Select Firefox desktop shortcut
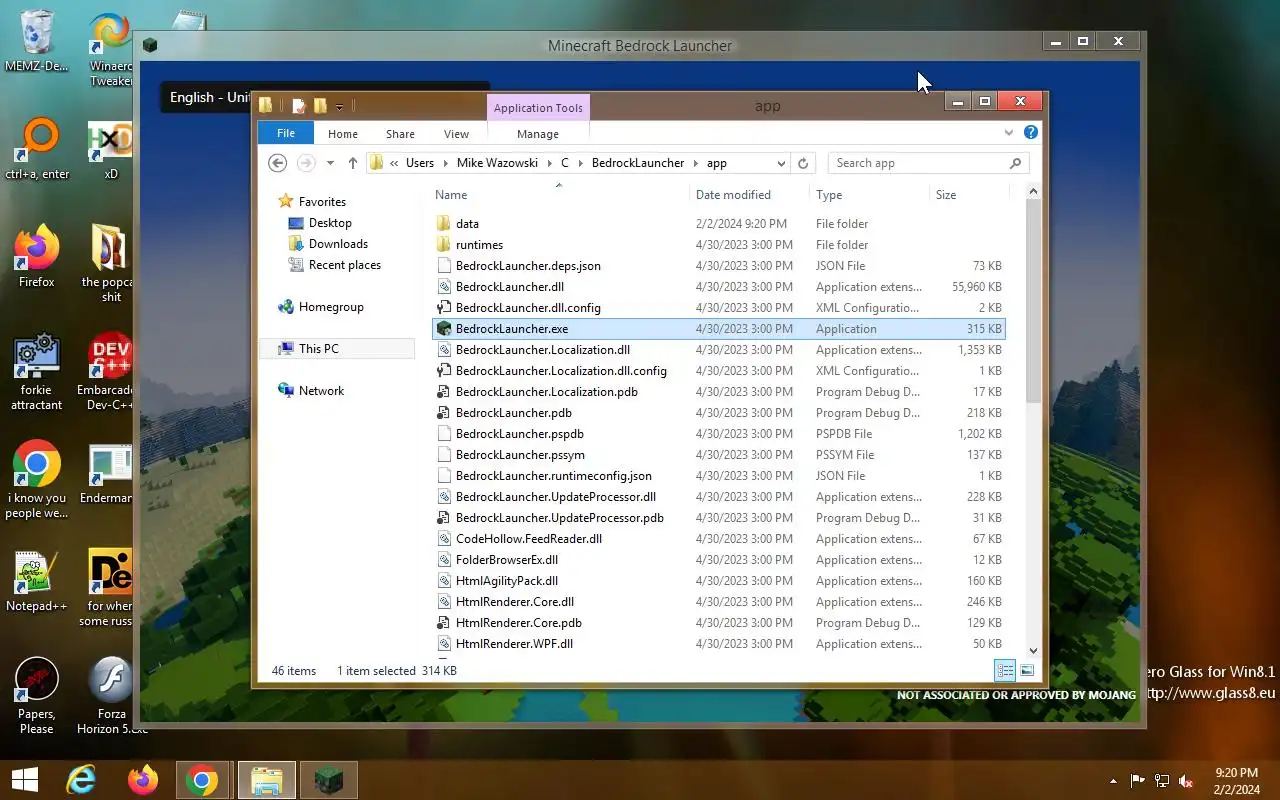Screen dimensions: 1280x800 point(37,256)
